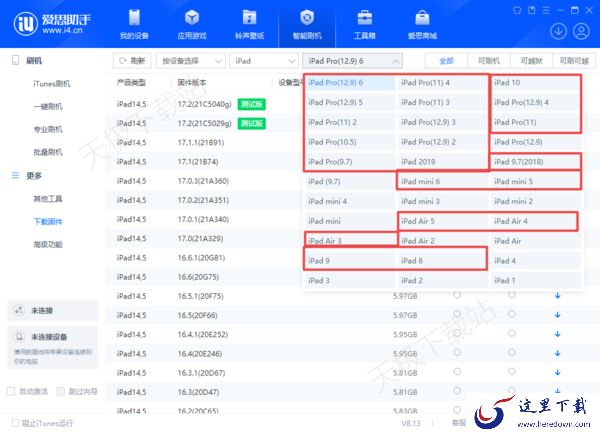Open the 按设备选择 dropdown
This screenshot has height=432, width=600.
(x=191, y=61)
